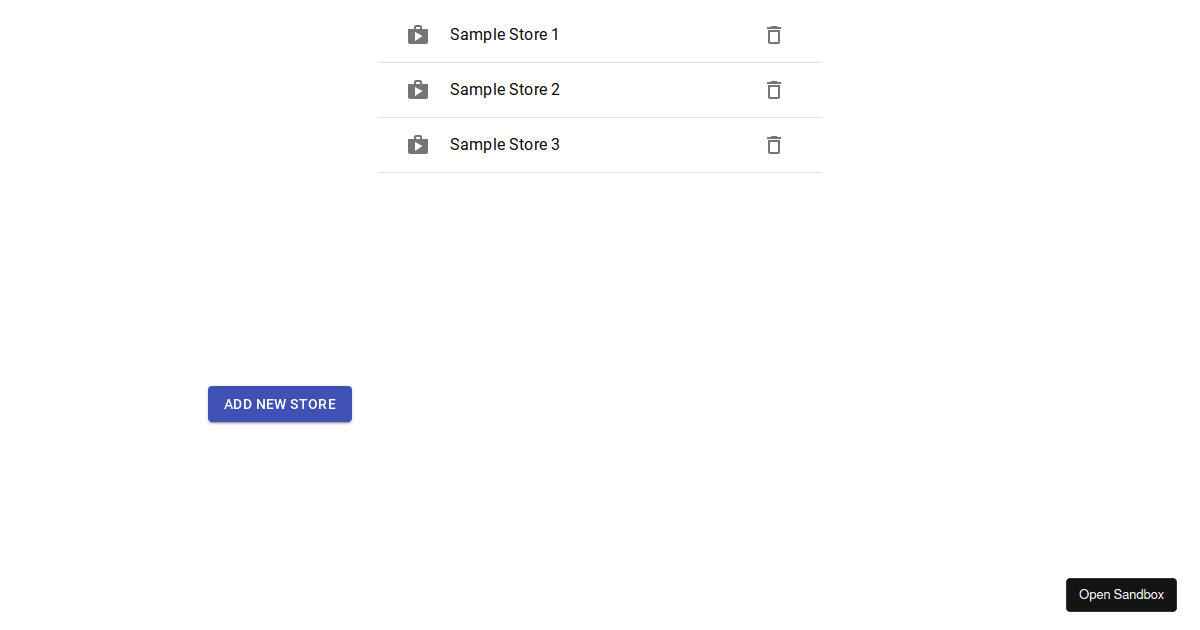The height and width of the screenshot is (630, 1200).
Task: Click the play symbol inside Sample Store 1 icon
Action: pyautogui.click(x=418, y=36)
